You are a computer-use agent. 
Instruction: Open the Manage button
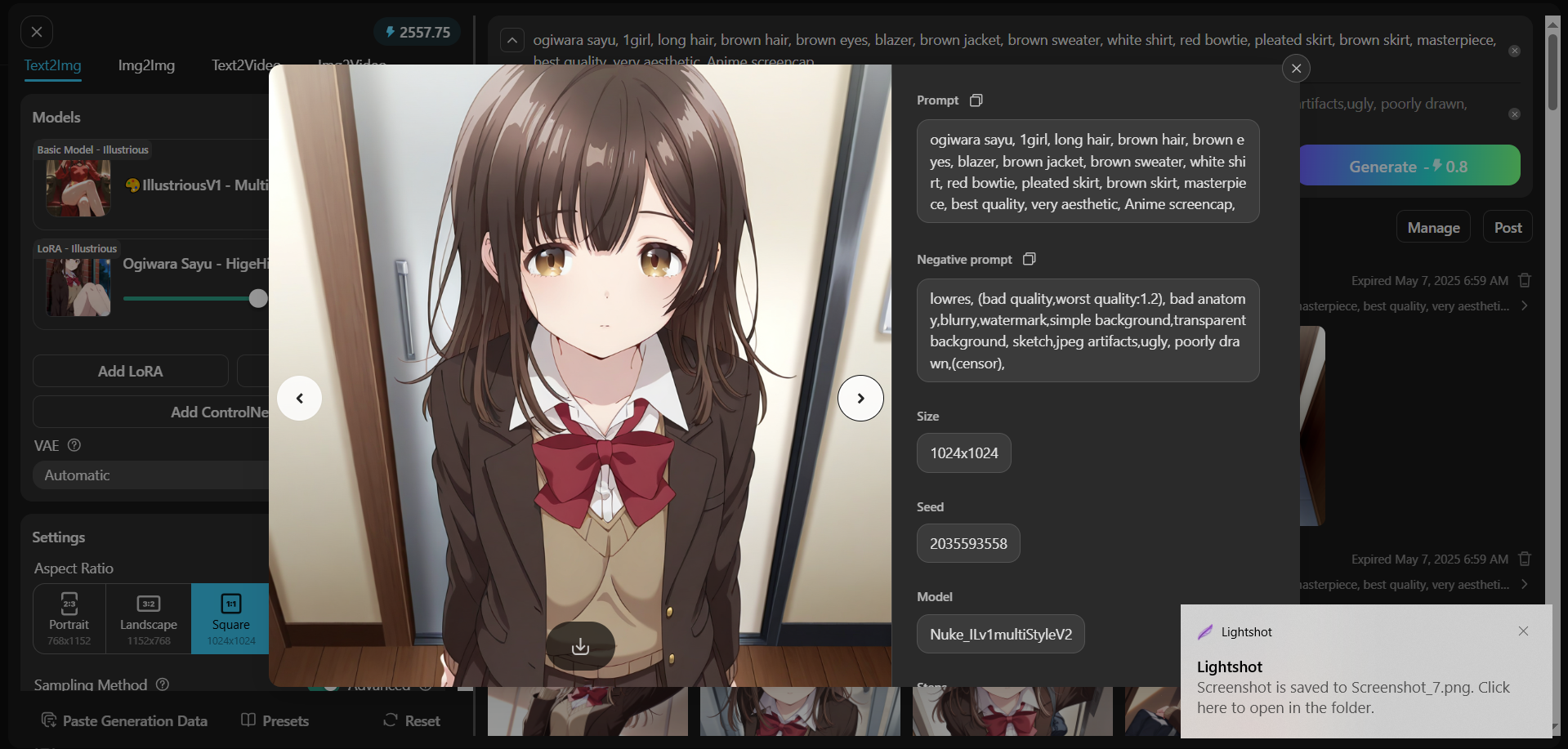tap(1433, 227)
